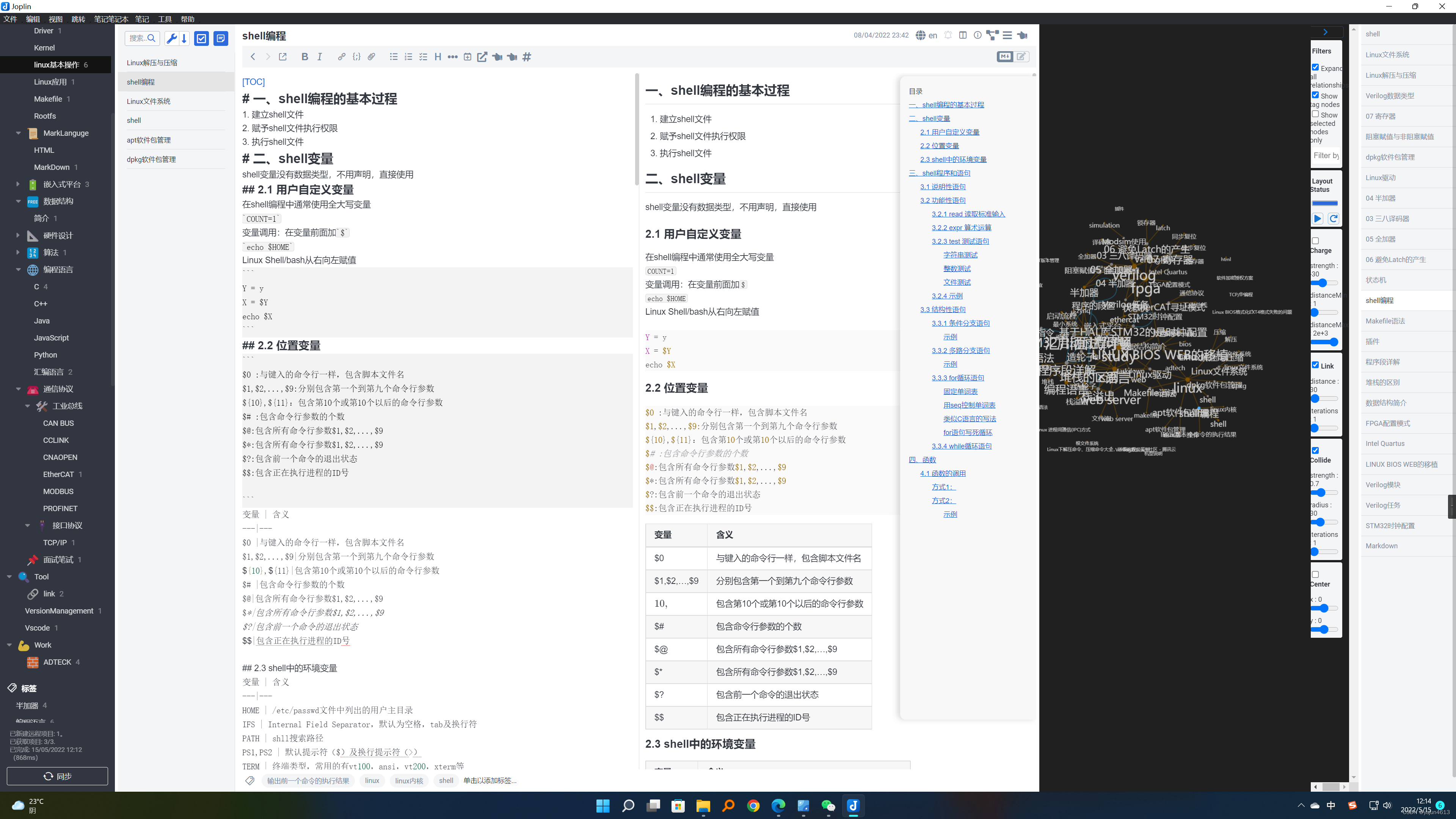This screenshot has width=1456, height=819.
Task: Expand the 算法 notebook
Action: [x=18, y=252]
